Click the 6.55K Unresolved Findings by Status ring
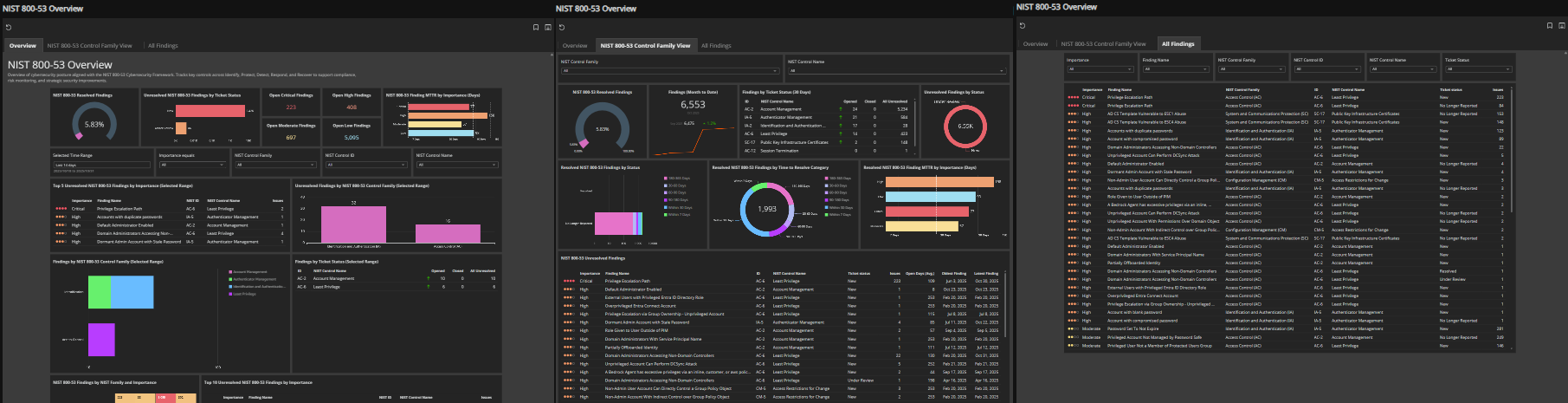 (965, 126)
